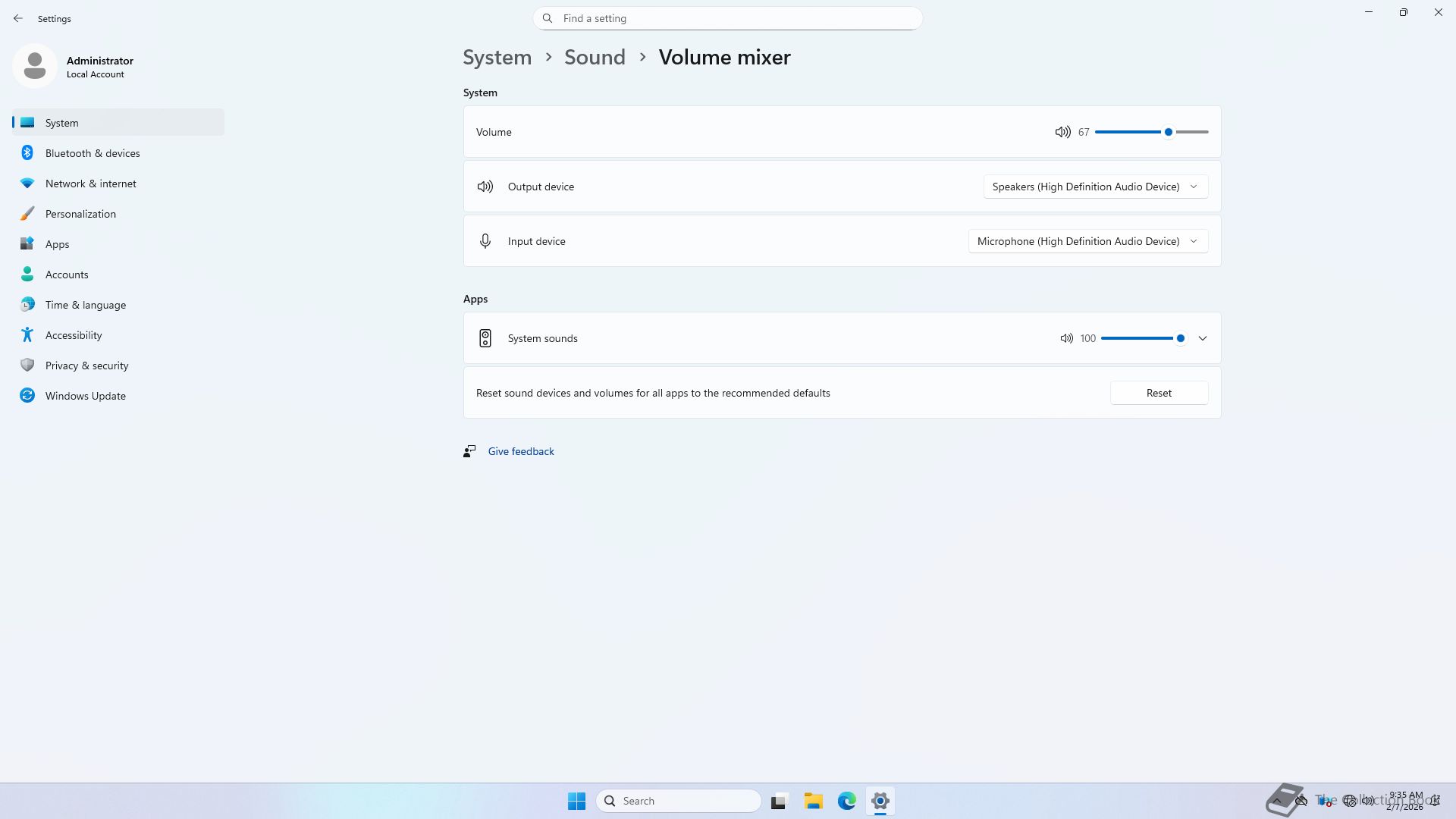Screen dimensions: 1456x819
Task: Open Accessibility settings page
Action: pos(74,335)
